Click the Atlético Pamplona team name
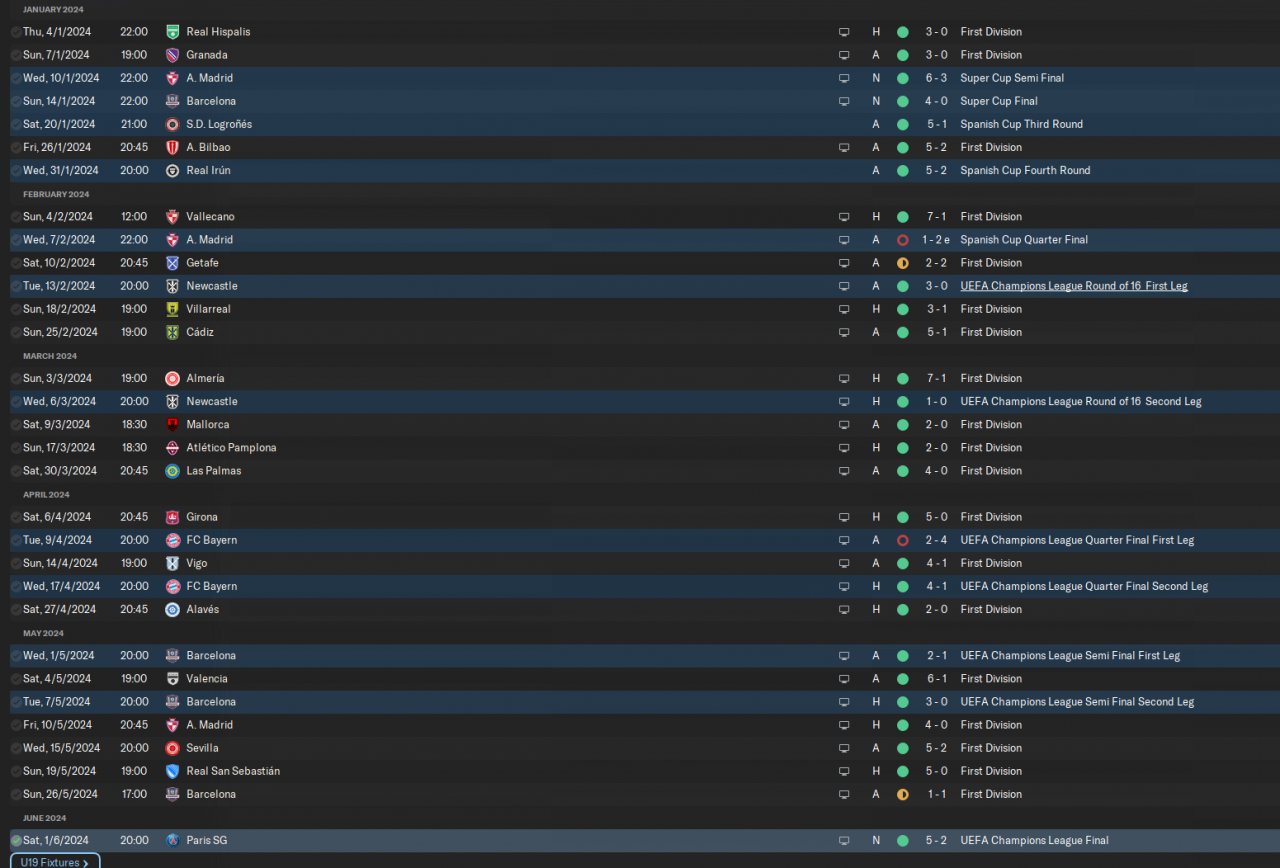 pyautogui.click(x=231, y=448)
